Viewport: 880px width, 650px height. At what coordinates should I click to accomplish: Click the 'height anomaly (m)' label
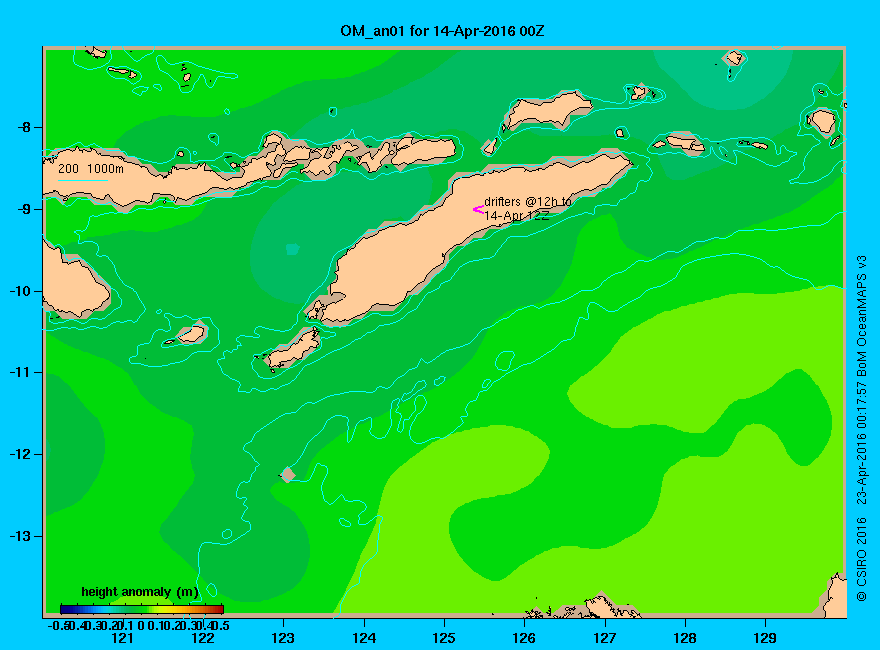coord(140,592)
